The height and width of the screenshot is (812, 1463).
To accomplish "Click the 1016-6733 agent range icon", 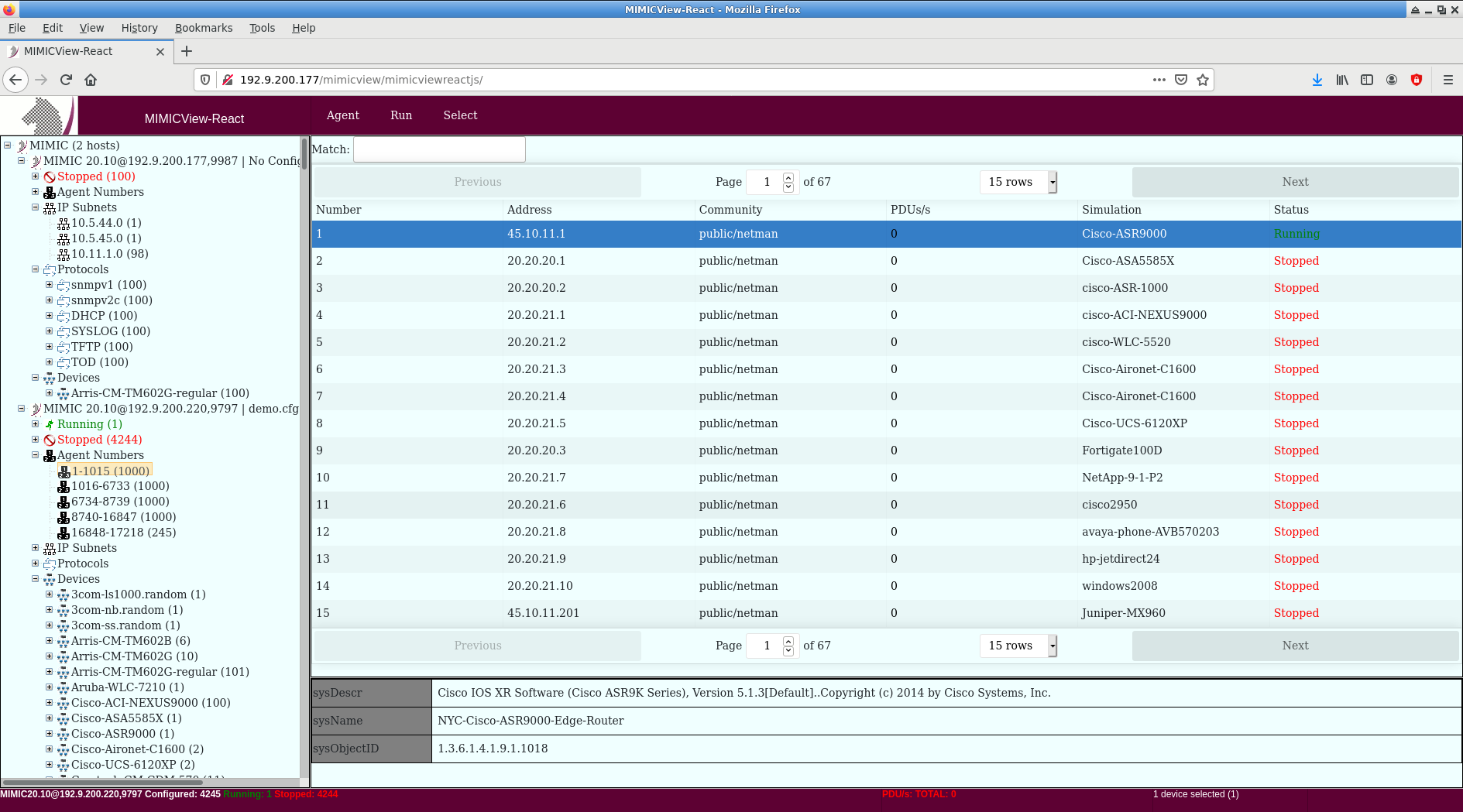I will click(x=64, y=486).
